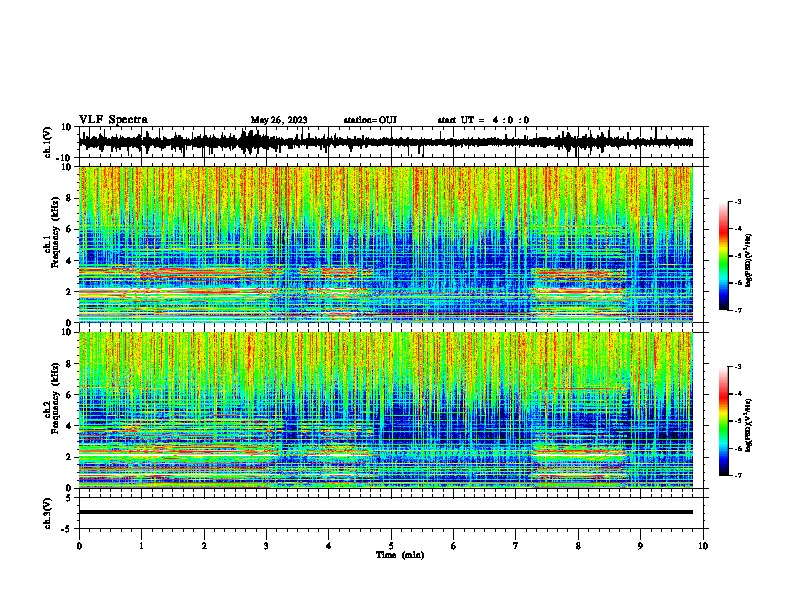Click time axis tick label "5"
Viewport: 792px width, 612px height.
coord(391,546)
